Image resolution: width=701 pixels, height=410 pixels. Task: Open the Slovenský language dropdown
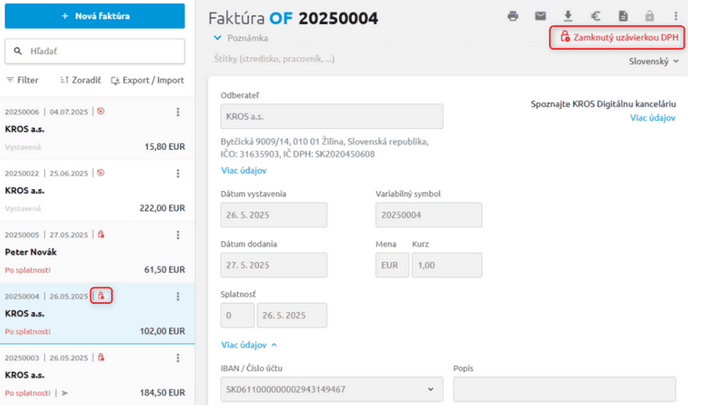pos(653,61)
